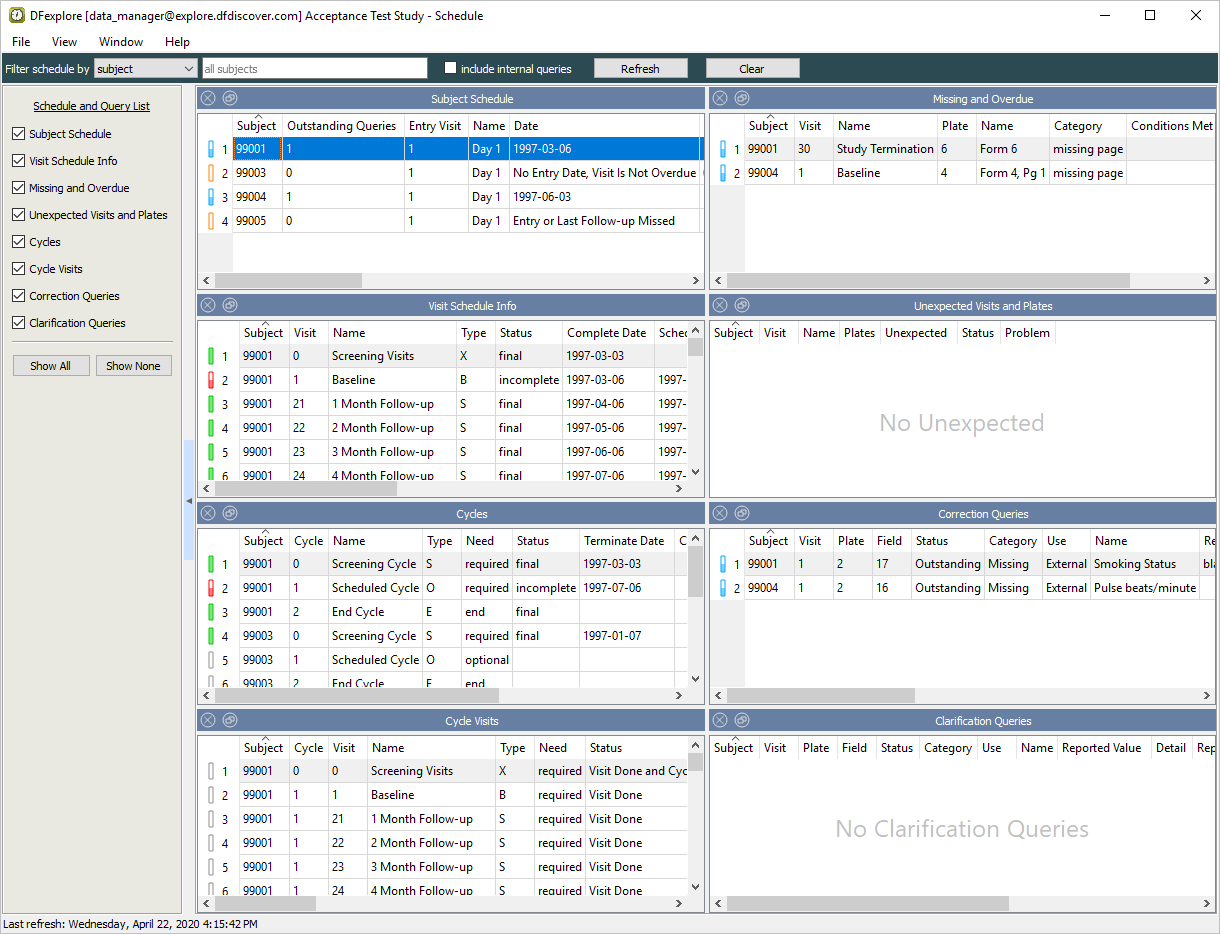The width and height of the screenshot is (1220, 934).
Task: Open the Window menu
Action: [121, 42]
